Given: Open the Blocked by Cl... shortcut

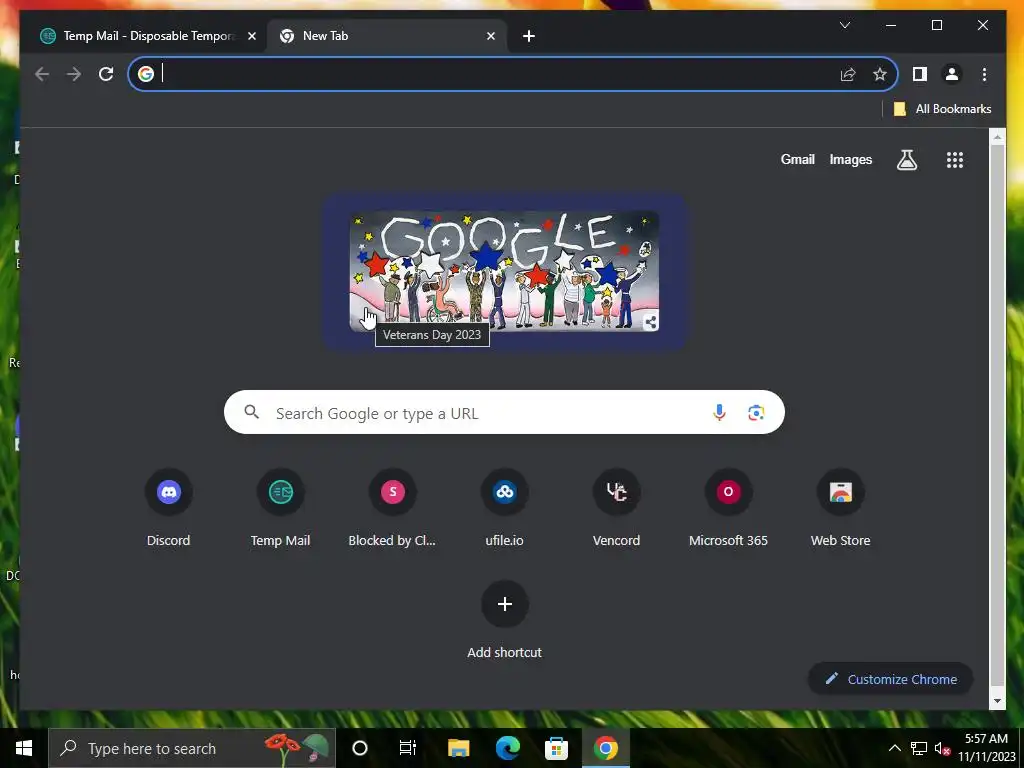Looking at the screenshot, I should tap(392, 507).
